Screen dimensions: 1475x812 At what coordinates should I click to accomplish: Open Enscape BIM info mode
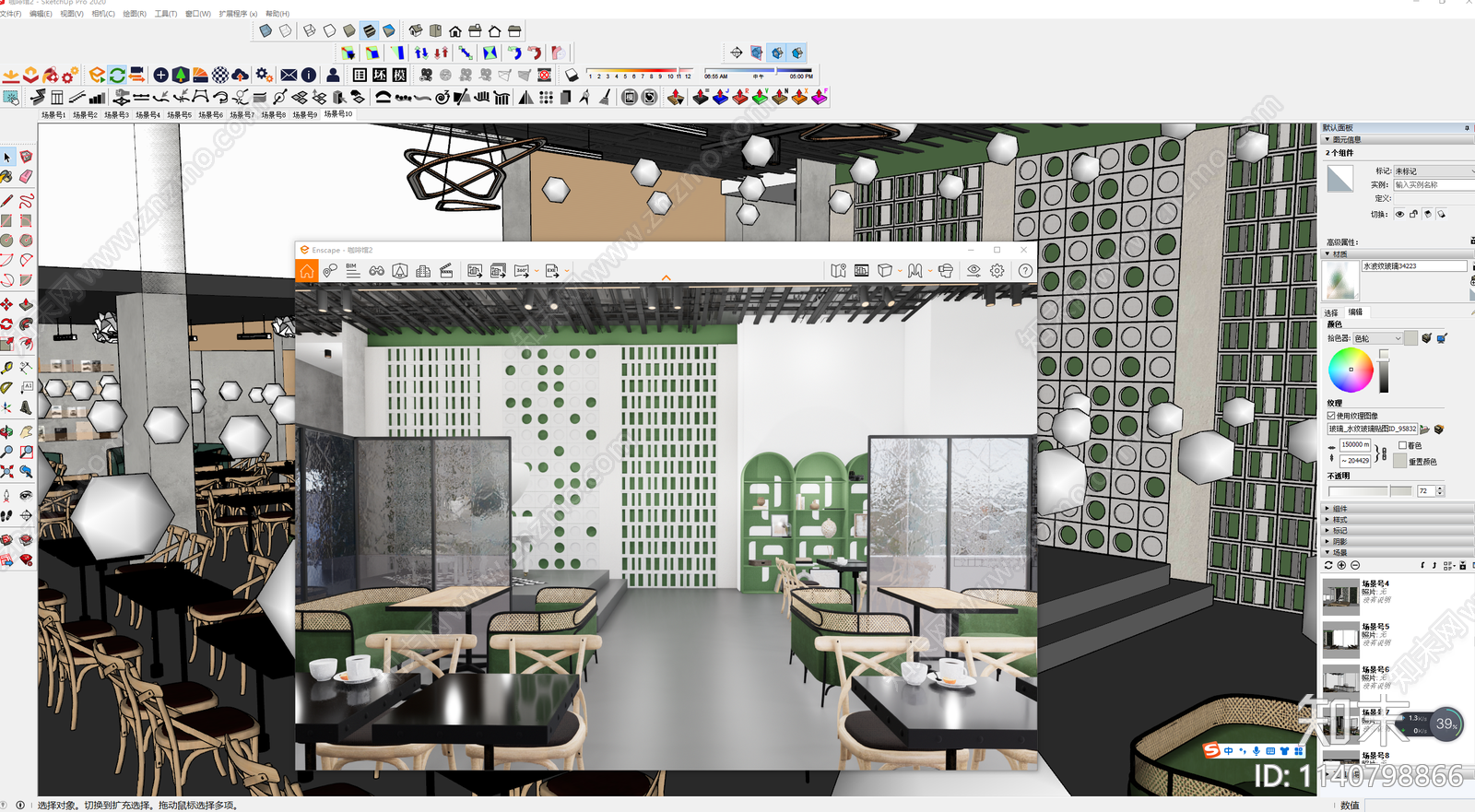[352, 270]
